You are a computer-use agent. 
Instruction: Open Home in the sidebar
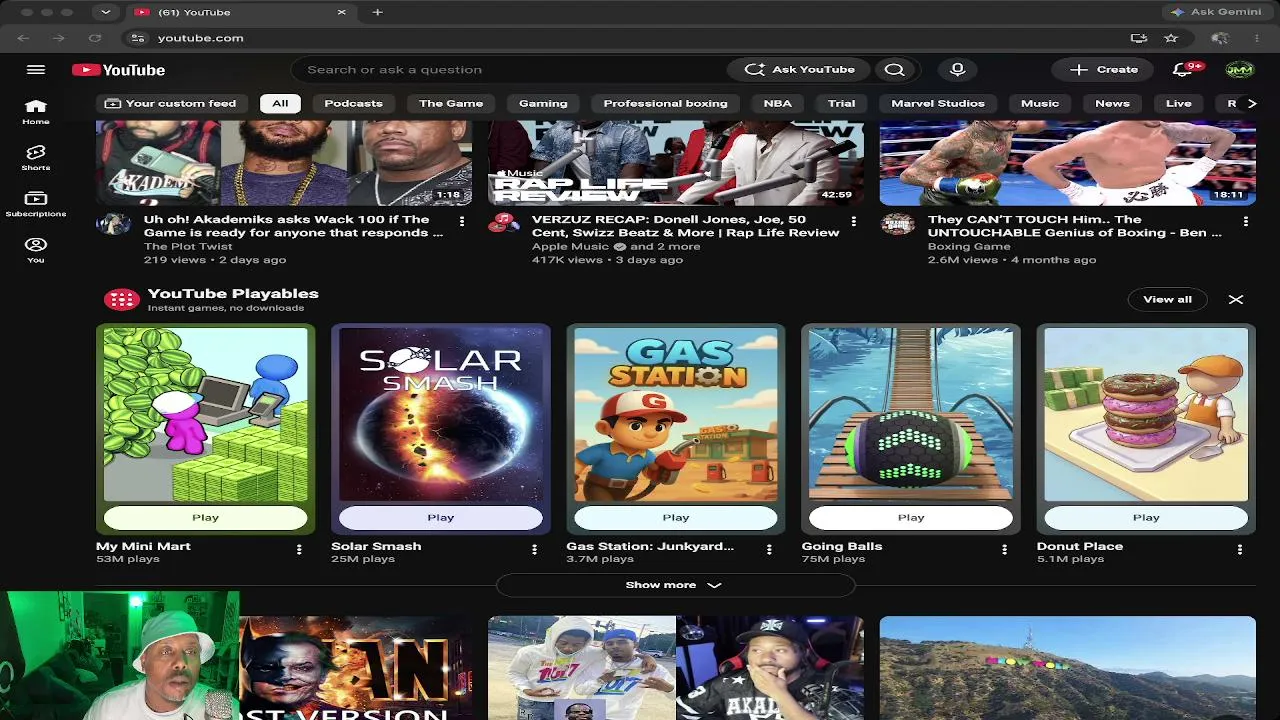(36, 112)
